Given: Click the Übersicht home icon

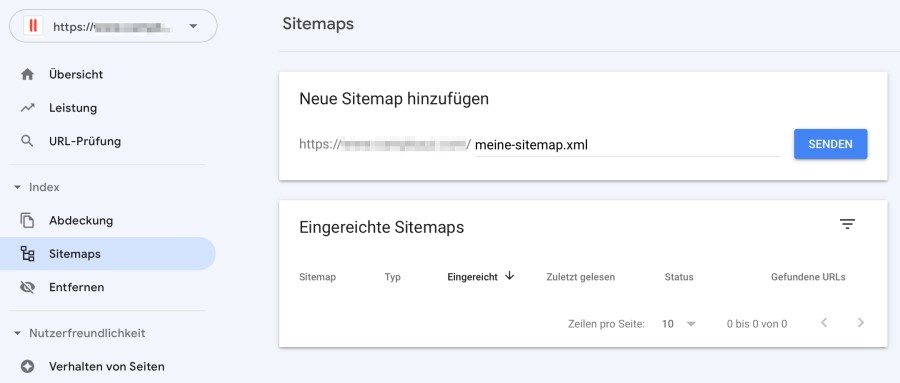Looking at the screenshot, I should pos(27,75).
